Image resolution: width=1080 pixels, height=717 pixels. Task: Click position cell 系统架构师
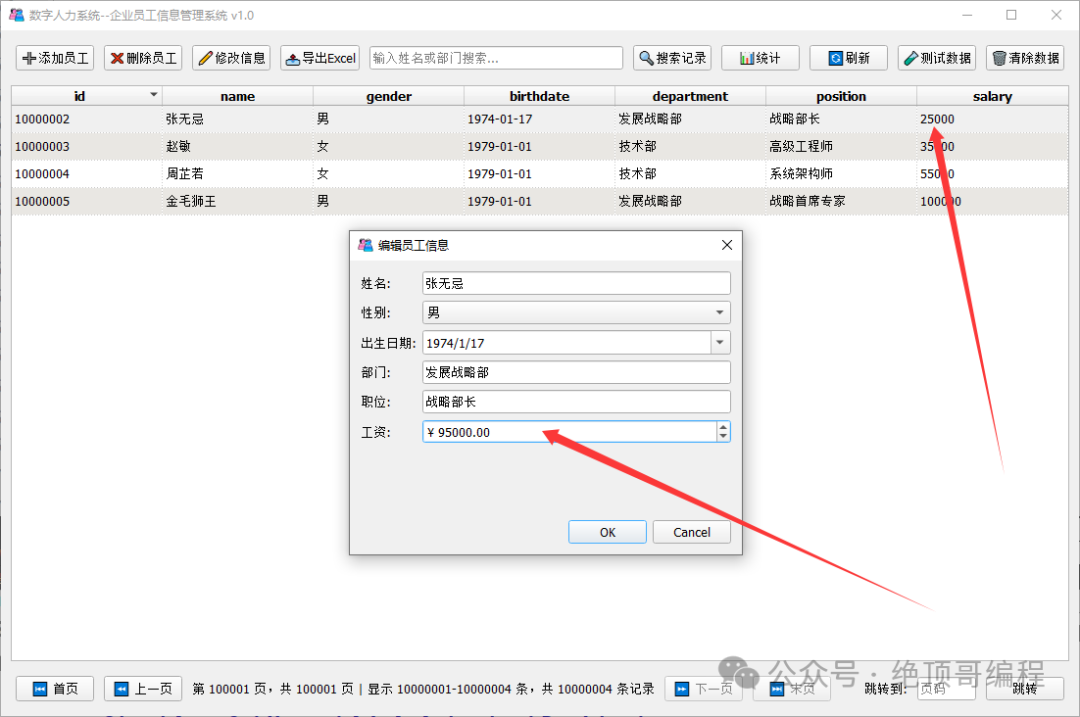tap(841, 174)
